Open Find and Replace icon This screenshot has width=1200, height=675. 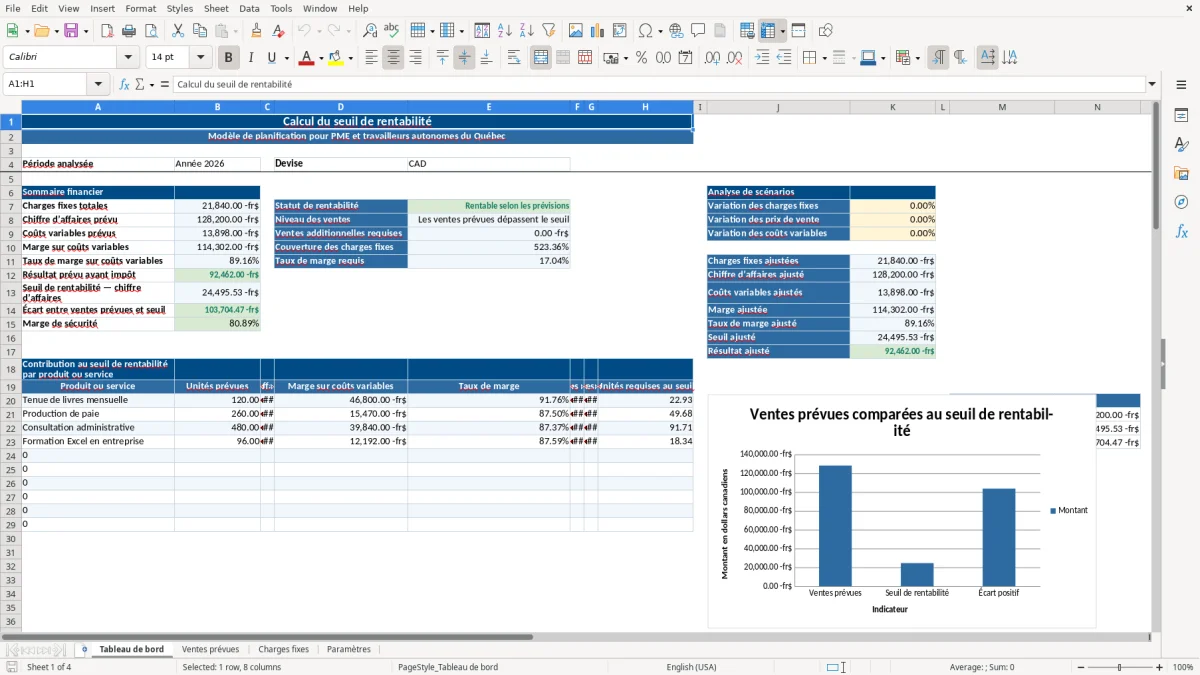[x=370, y=31]
